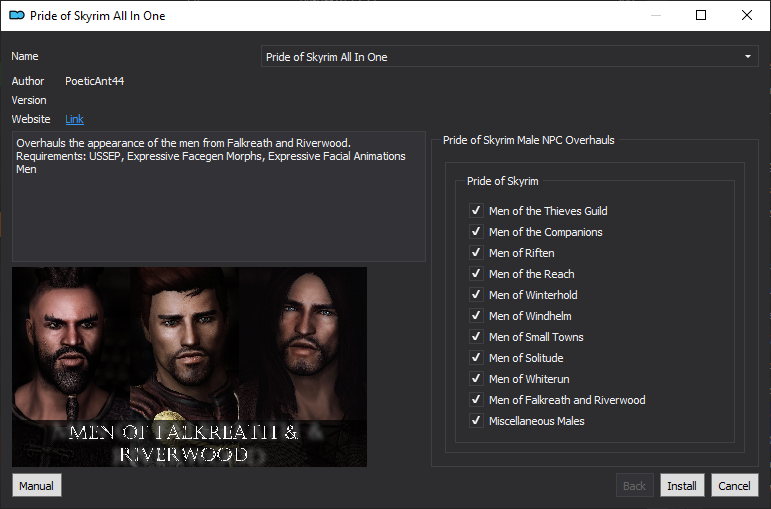Click the Install button

click(682, 485)
